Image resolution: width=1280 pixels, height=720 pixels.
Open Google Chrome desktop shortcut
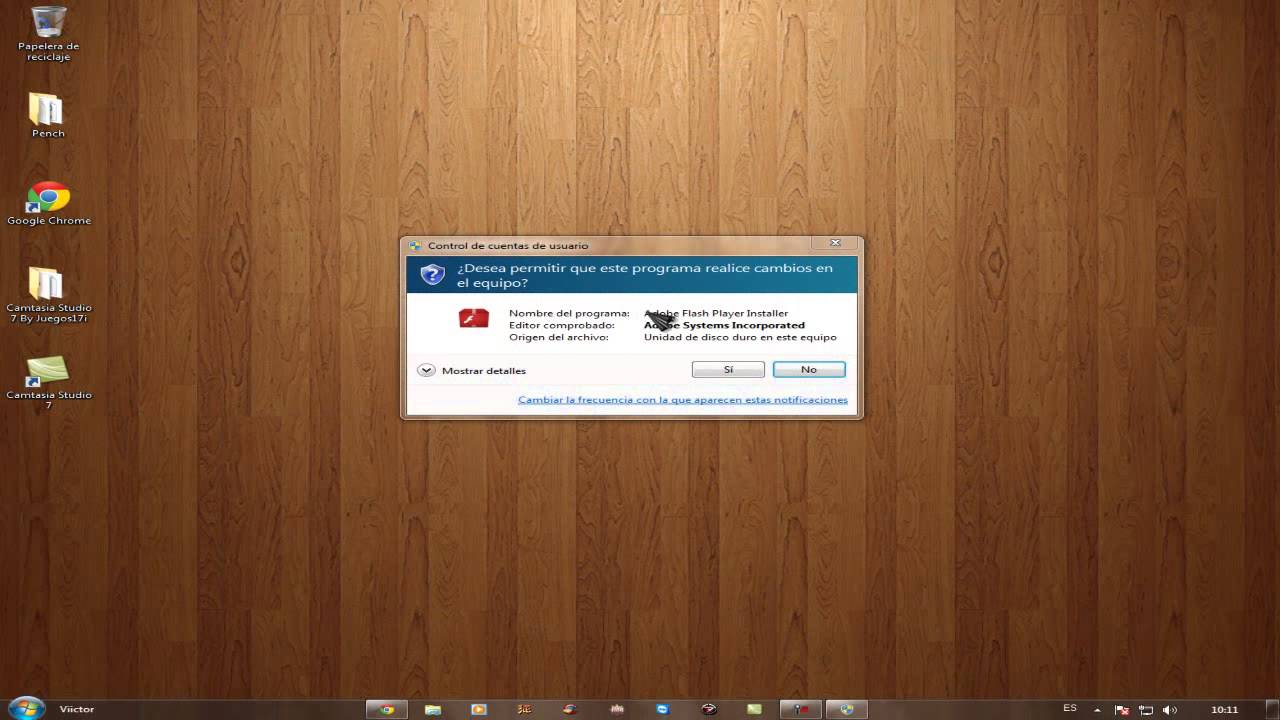(48, 203)
